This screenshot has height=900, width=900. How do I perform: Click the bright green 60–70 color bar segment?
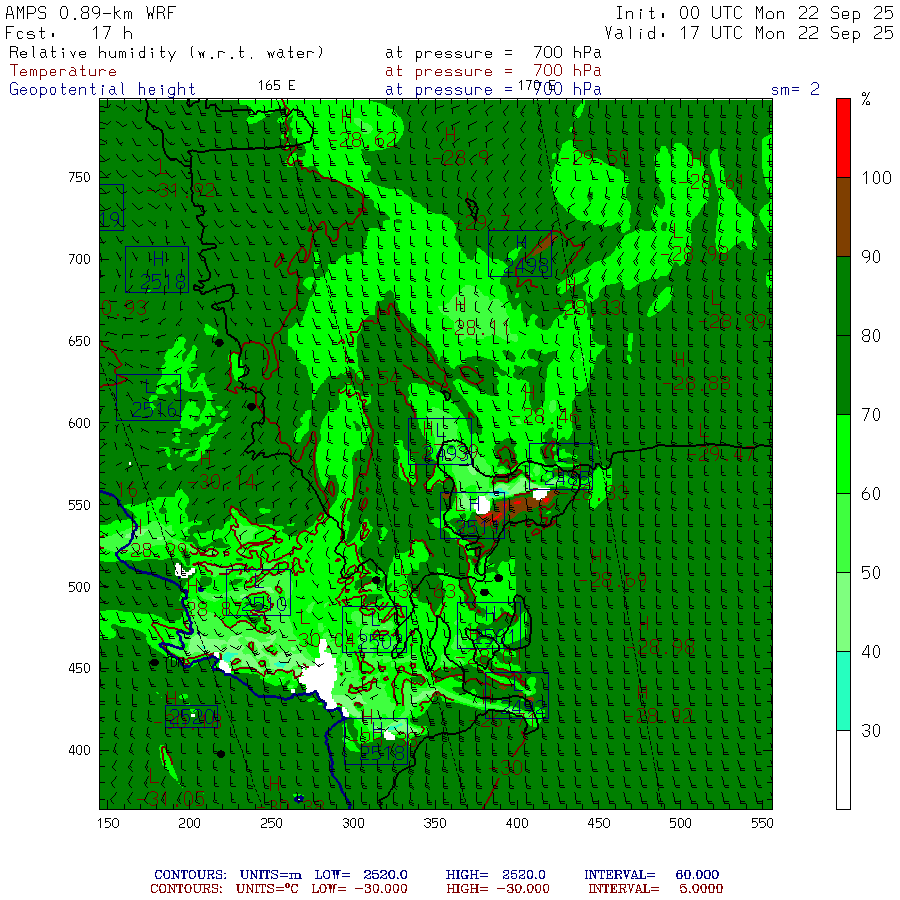(x=843, y=453)
